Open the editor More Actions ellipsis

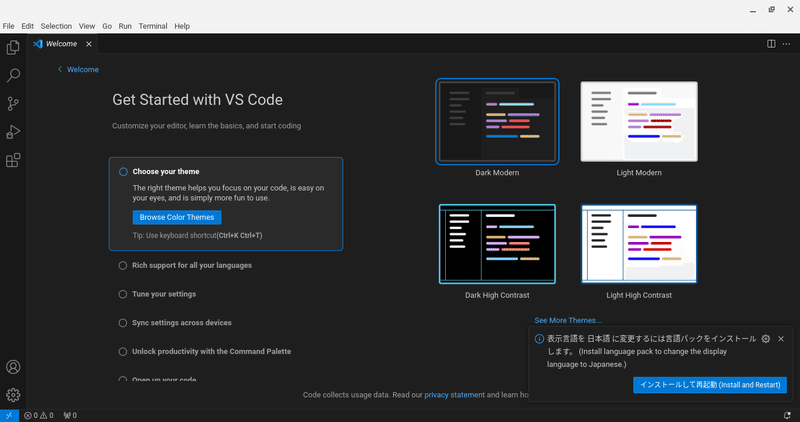786,44
